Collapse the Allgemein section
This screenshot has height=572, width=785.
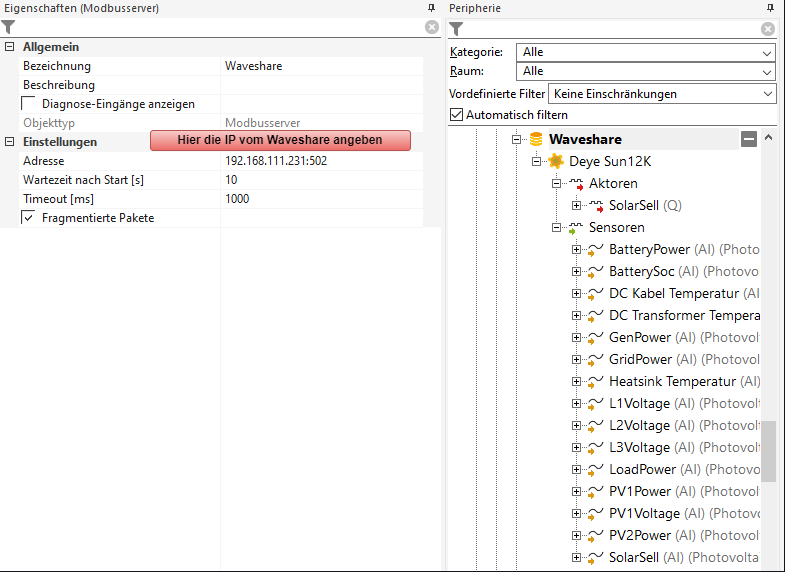[9, 47]
